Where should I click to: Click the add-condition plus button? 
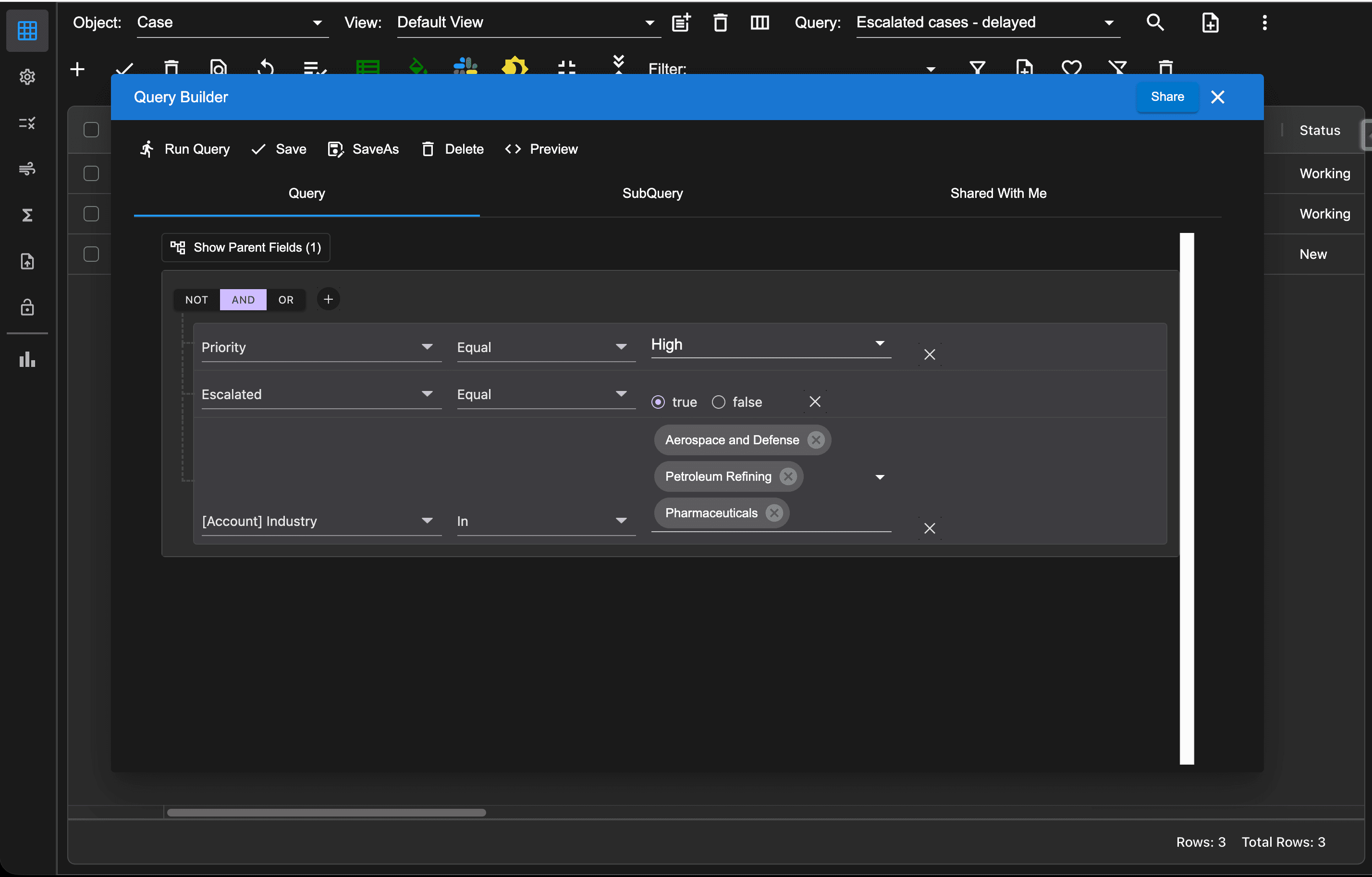click(328, 300)
